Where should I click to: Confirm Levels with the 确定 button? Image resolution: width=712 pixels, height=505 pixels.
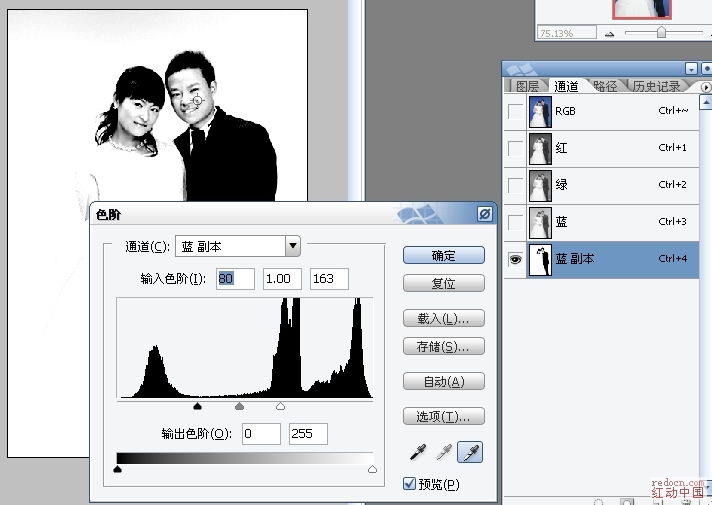444,255
